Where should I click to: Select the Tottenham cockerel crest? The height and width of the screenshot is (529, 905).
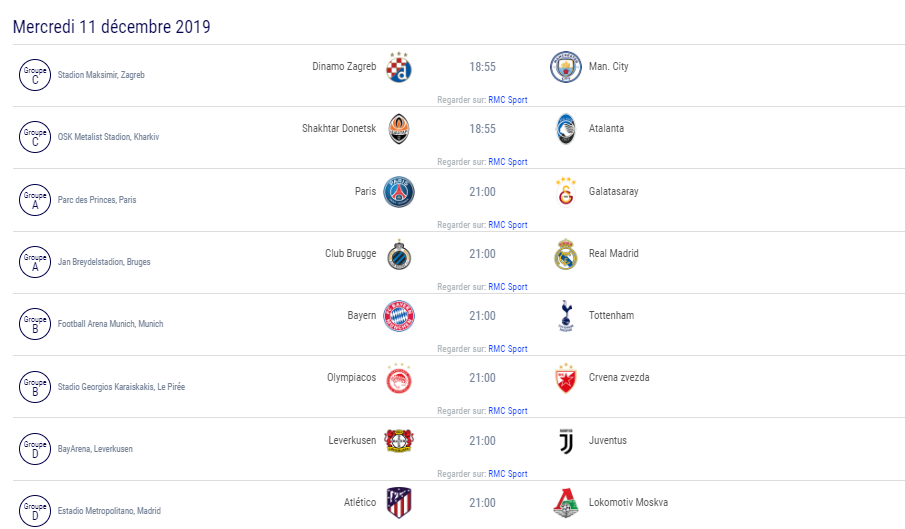click(x=566, y=316)
